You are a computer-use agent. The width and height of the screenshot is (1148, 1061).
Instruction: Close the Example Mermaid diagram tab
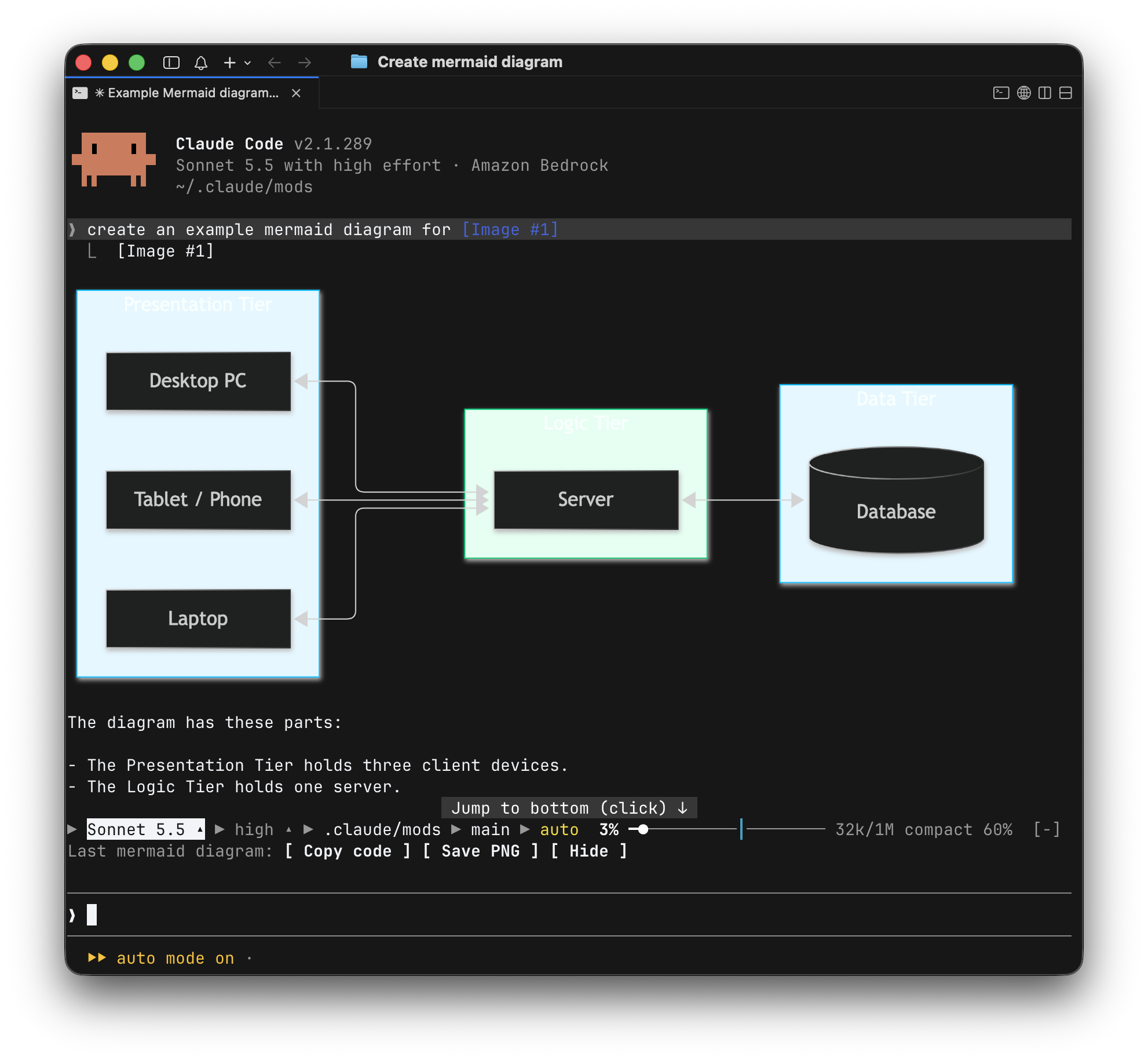[296, 93]
